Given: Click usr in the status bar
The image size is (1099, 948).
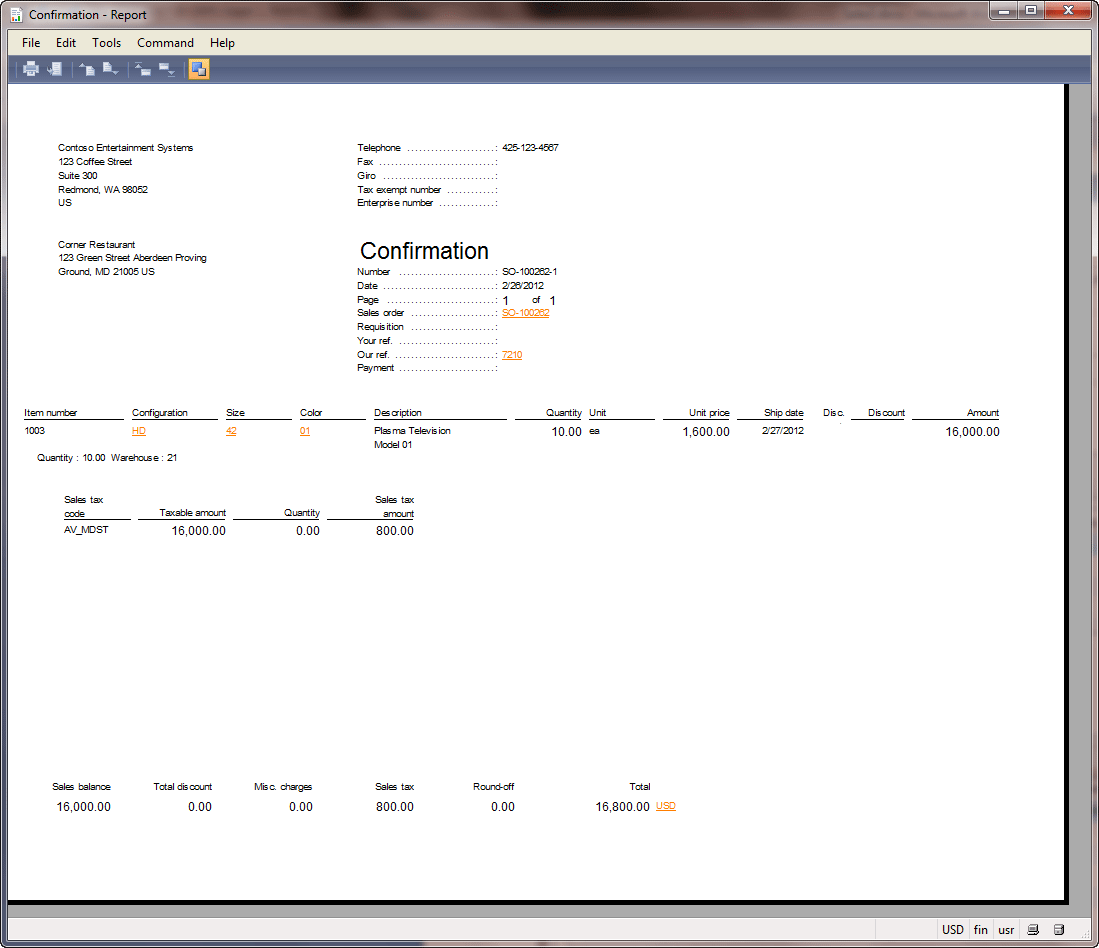Looking at the screenshot, I should pos(1006,930).
